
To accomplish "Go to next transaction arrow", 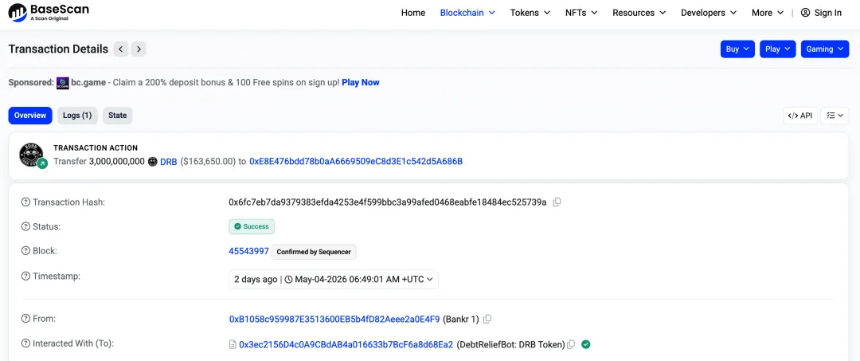I will [139, 49].
